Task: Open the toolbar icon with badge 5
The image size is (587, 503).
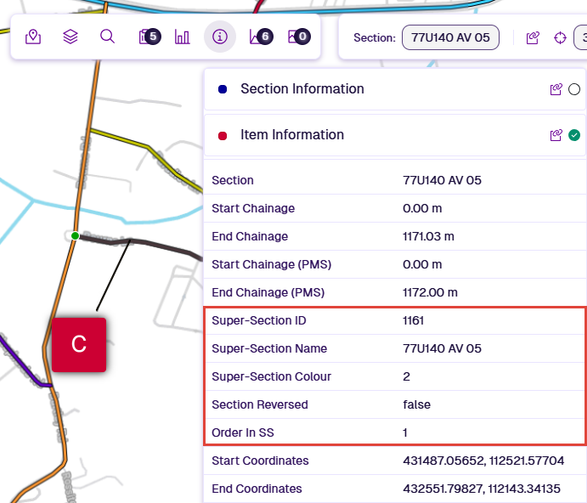Action: [x=149, y=37]
